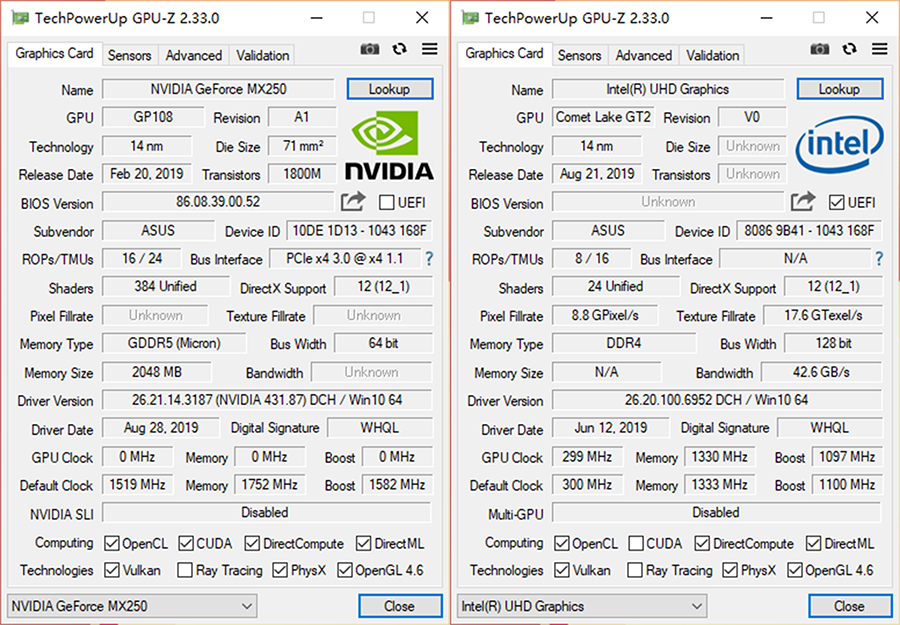
Task: Switch to Advanced tab in Intel window
Action: (644, 56)
